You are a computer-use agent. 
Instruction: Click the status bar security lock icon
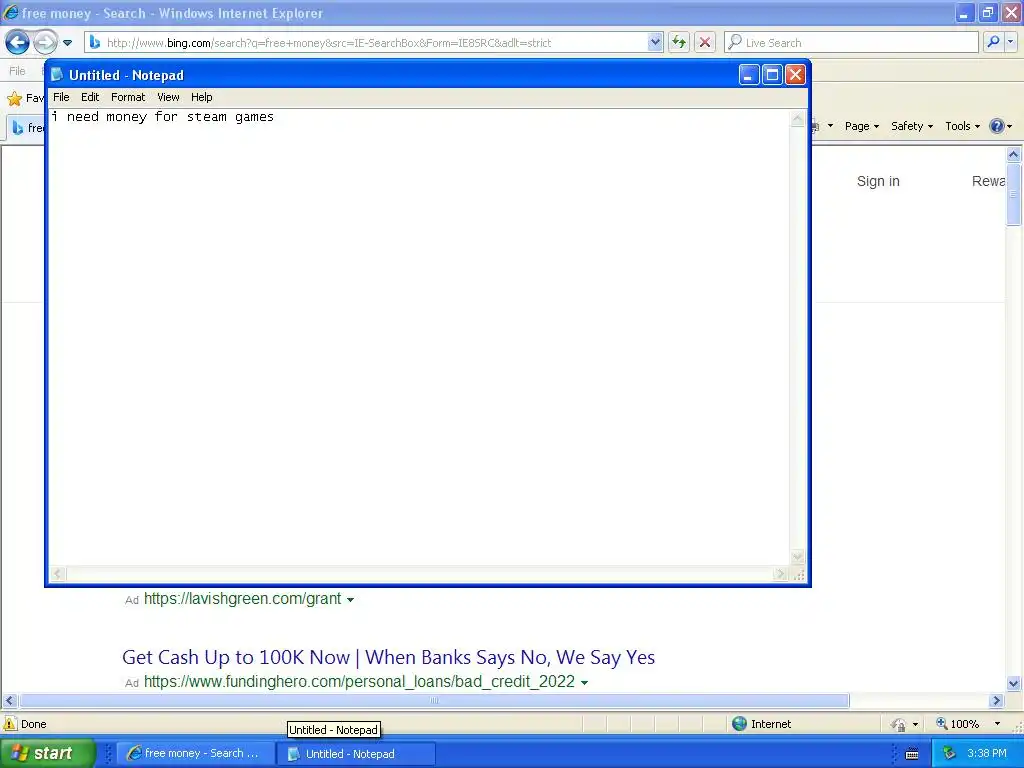899,724
